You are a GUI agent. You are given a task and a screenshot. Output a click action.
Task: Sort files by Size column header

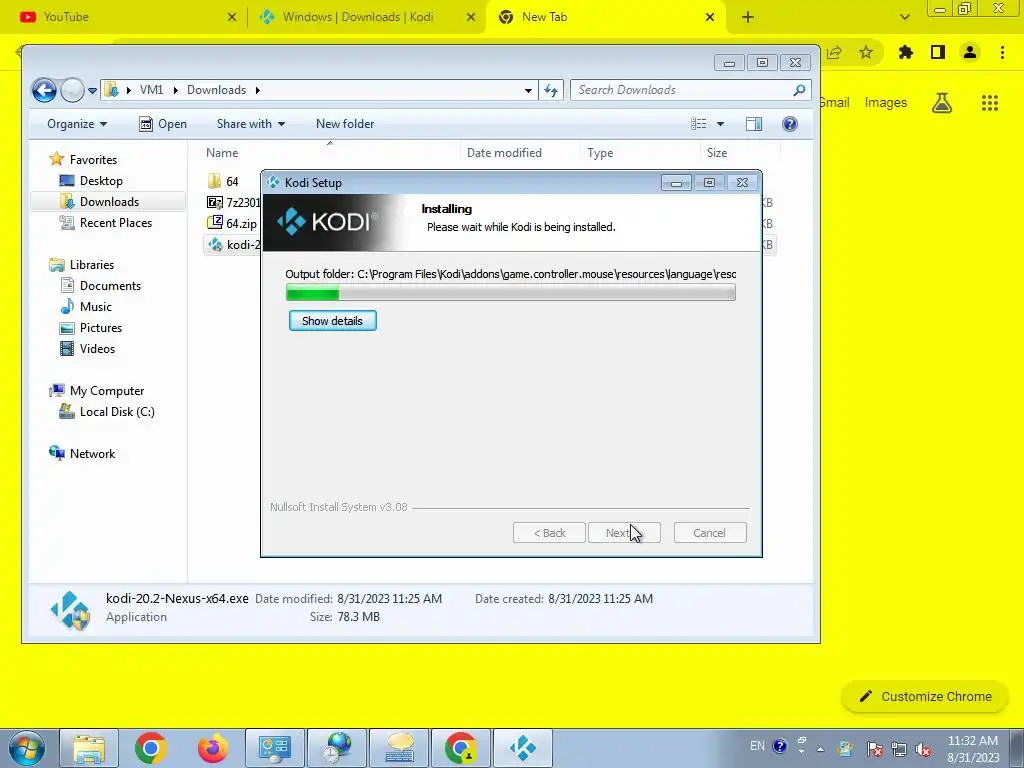click(x=716, y=153)
